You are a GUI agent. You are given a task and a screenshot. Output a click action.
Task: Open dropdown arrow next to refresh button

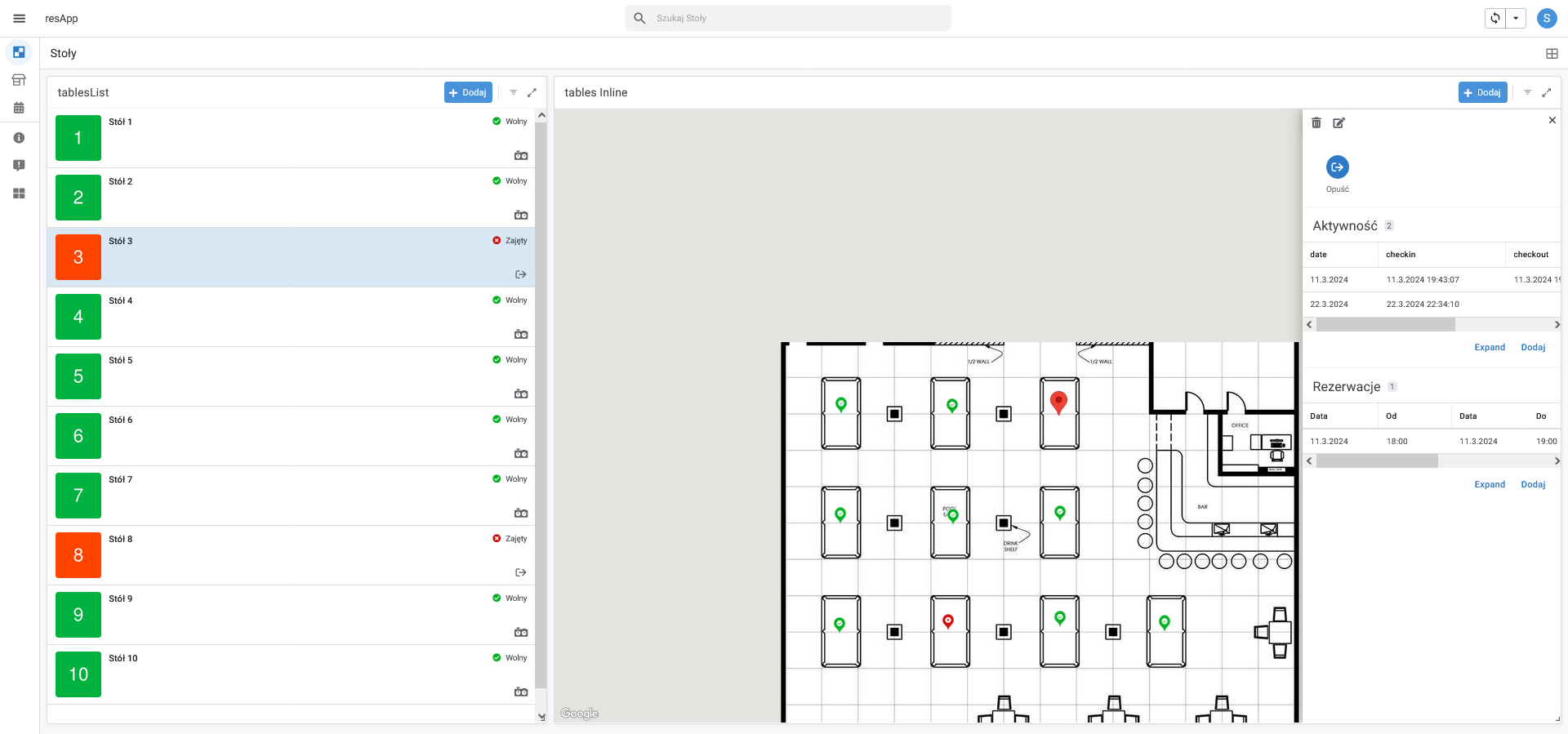[1516, 18]
